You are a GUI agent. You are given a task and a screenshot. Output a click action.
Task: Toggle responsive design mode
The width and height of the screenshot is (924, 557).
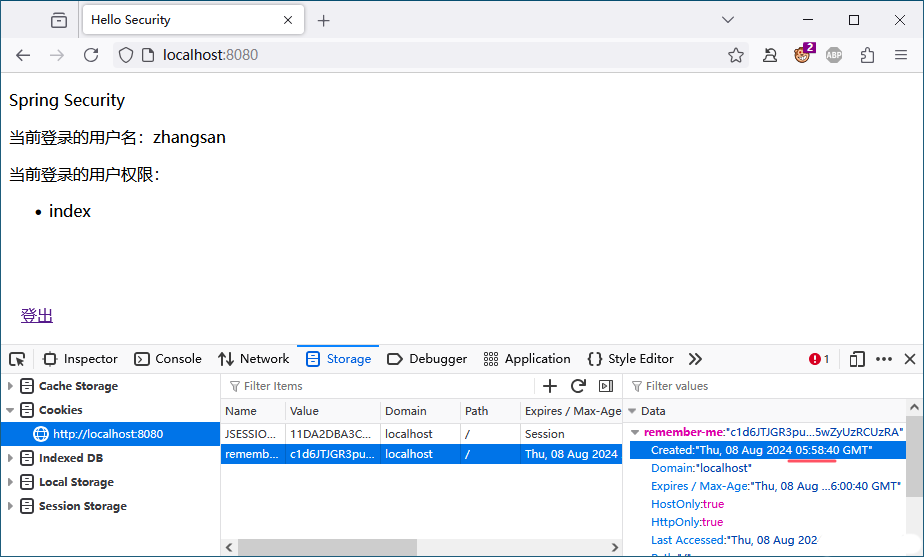click(x=857, y=359)
